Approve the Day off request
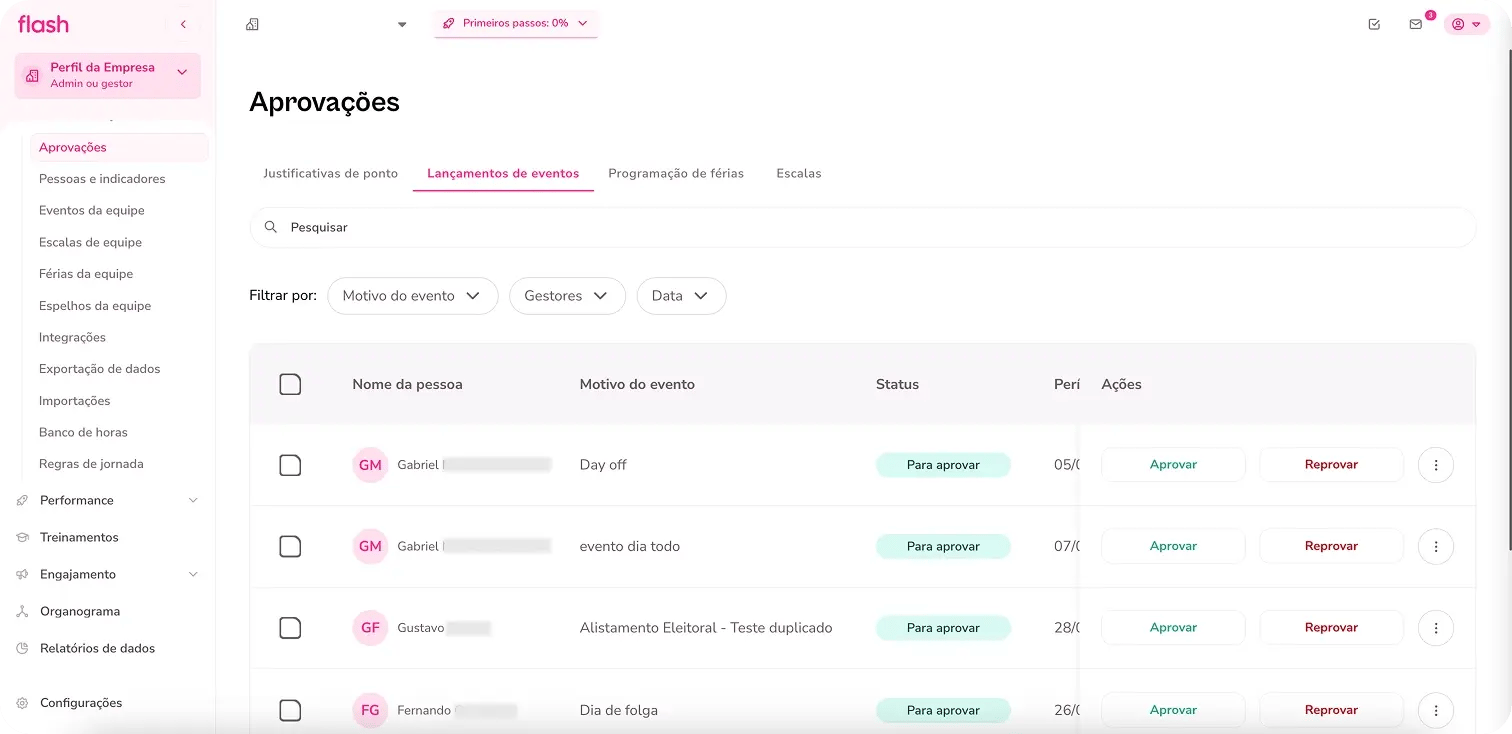 point(1173,465)
